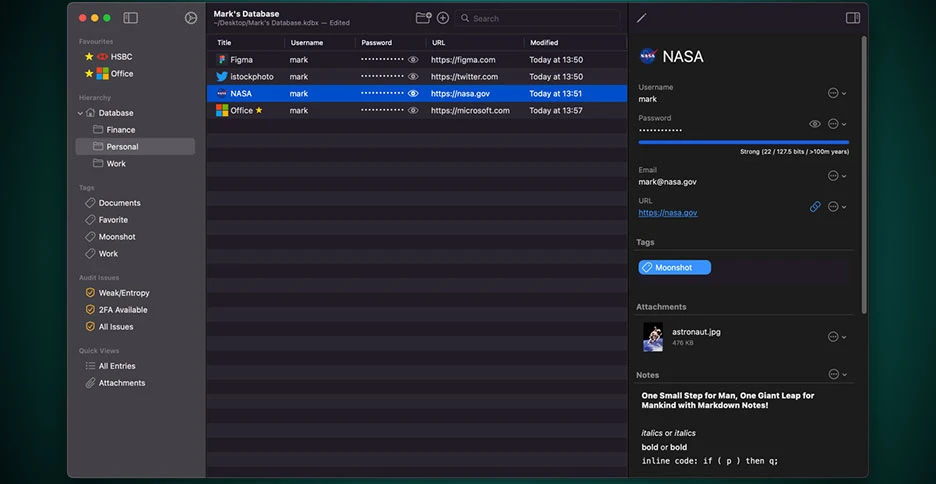
Task: Toggle the left sidebar panel icon
Action: tap(130, 18)
